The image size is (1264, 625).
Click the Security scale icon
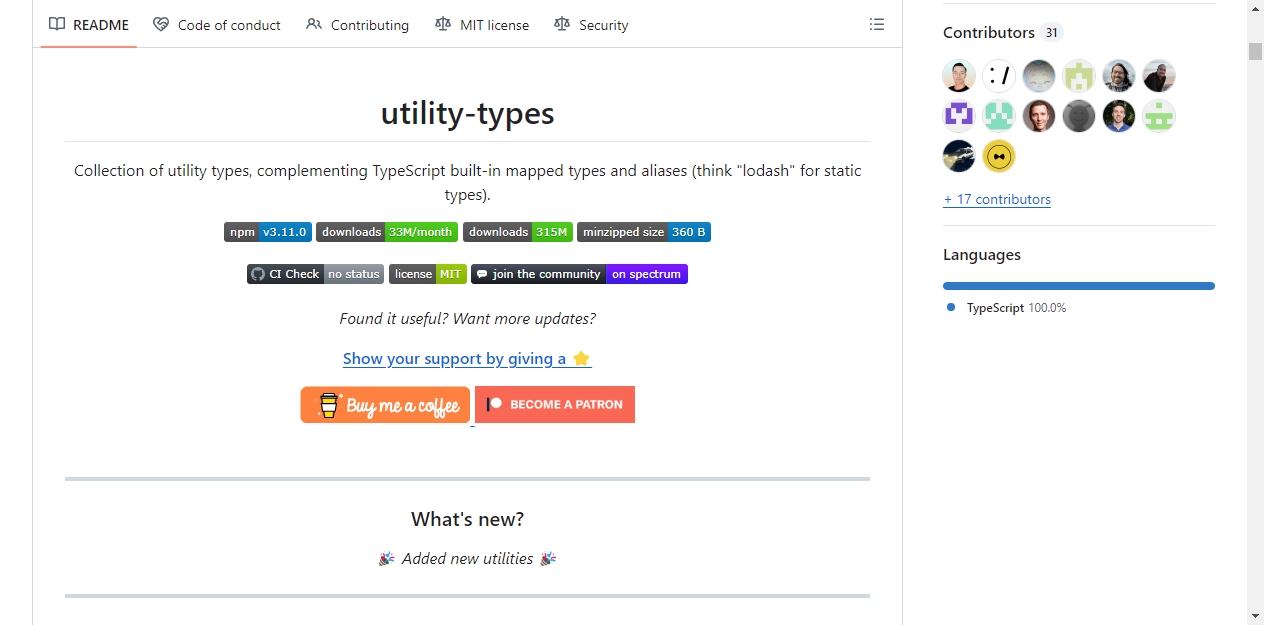[562, 25]
